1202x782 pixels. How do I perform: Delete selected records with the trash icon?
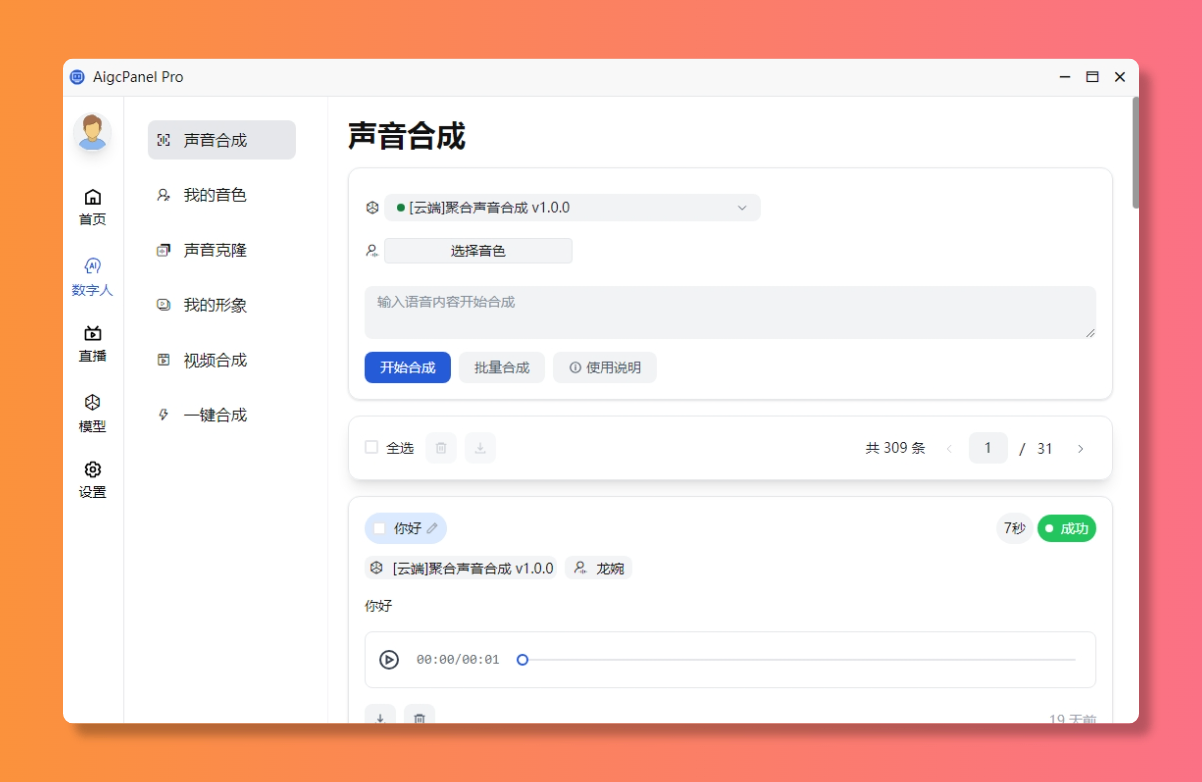441,448
